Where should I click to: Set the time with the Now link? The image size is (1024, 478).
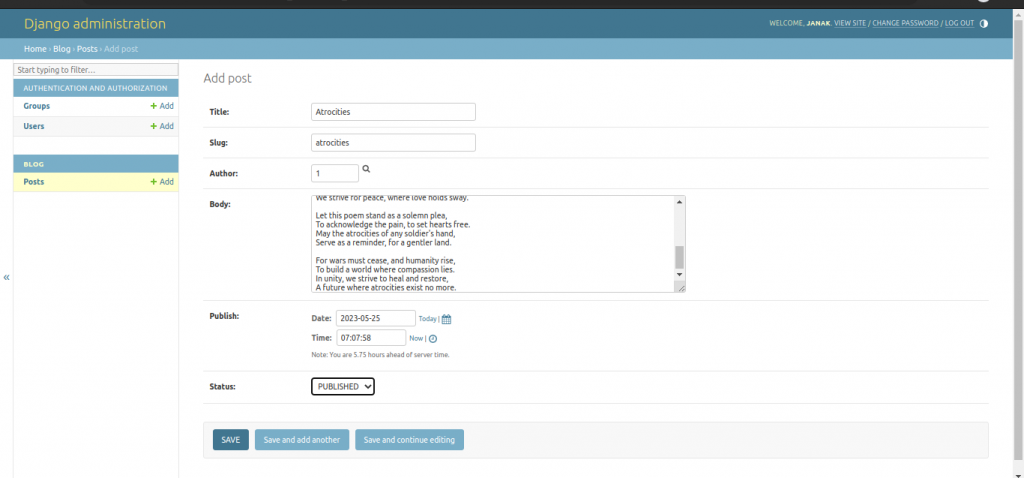pos(416,338)
